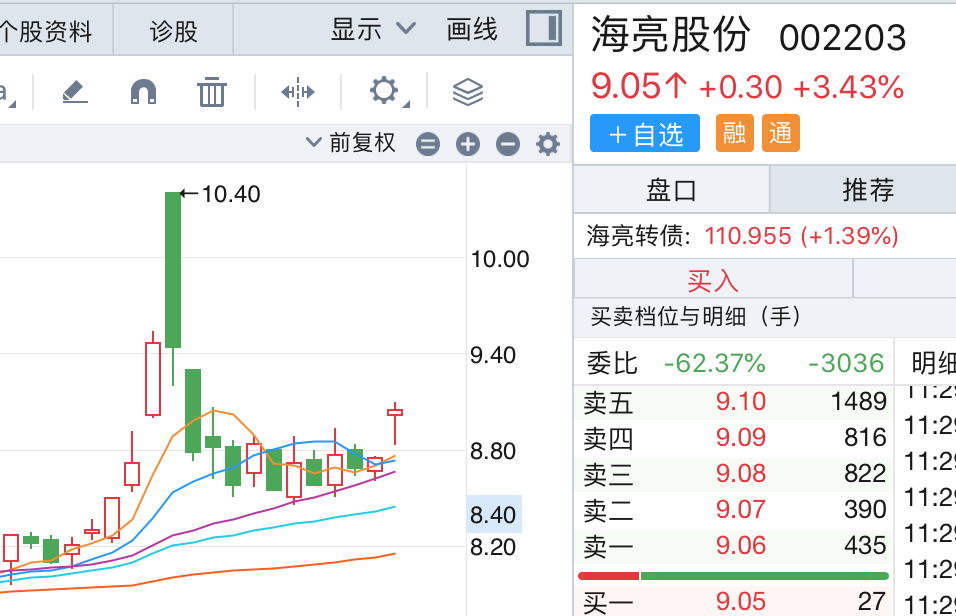The height and width of the screenshot is (616, 956).
Task: Add stock with +自选 button
Action: [x=644, y=133]
